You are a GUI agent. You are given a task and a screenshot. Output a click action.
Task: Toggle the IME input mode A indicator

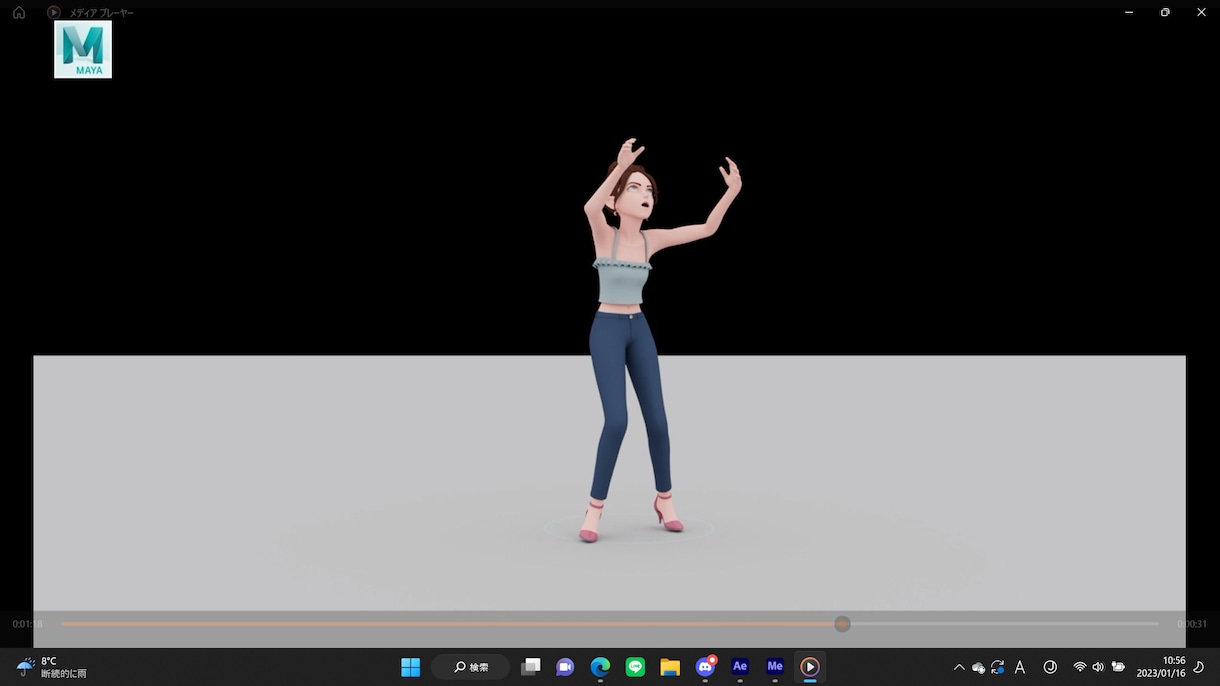coord(1020,667)
